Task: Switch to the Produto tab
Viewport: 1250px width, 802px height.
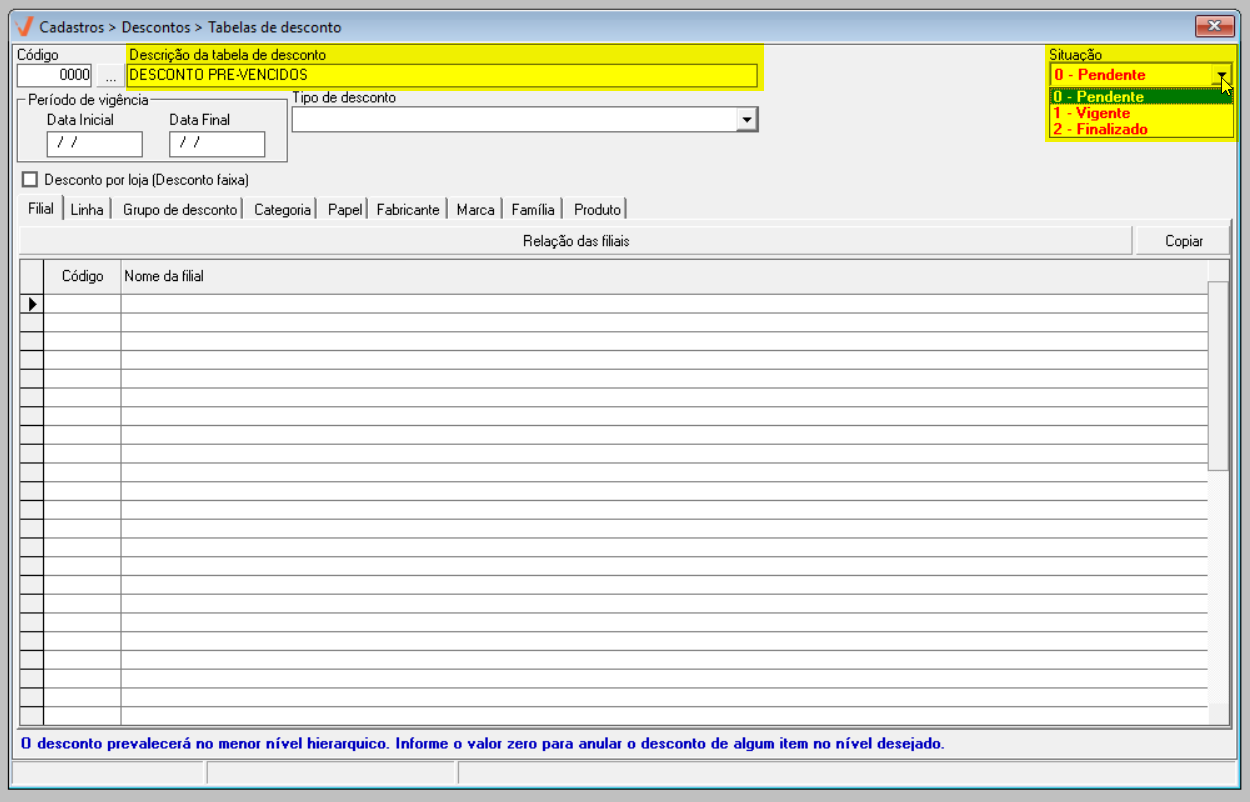Action: point(597,210)
